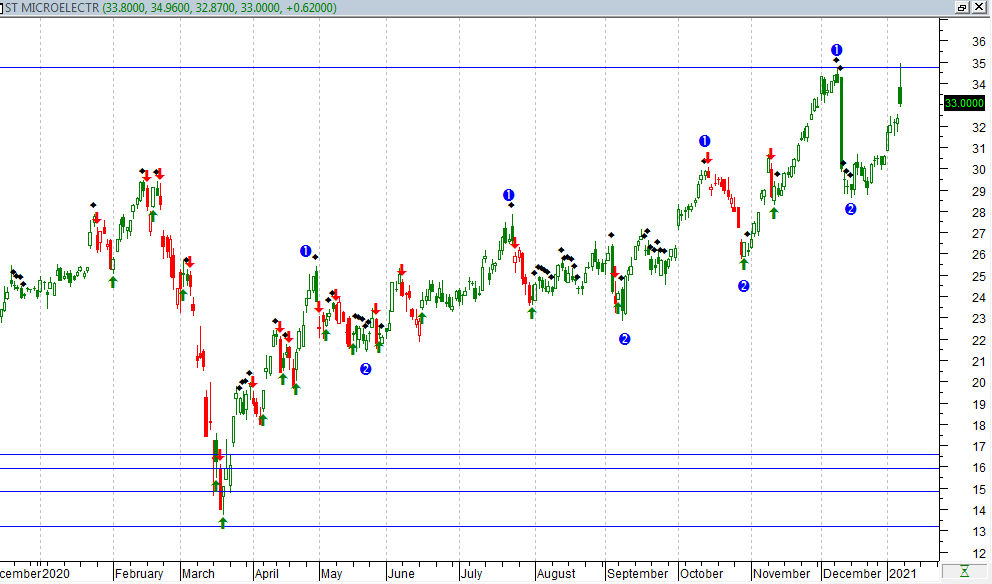Screen dimensions: 992x584
Task: Click the 30 tick on the price axis
Action: pos(979,170)
